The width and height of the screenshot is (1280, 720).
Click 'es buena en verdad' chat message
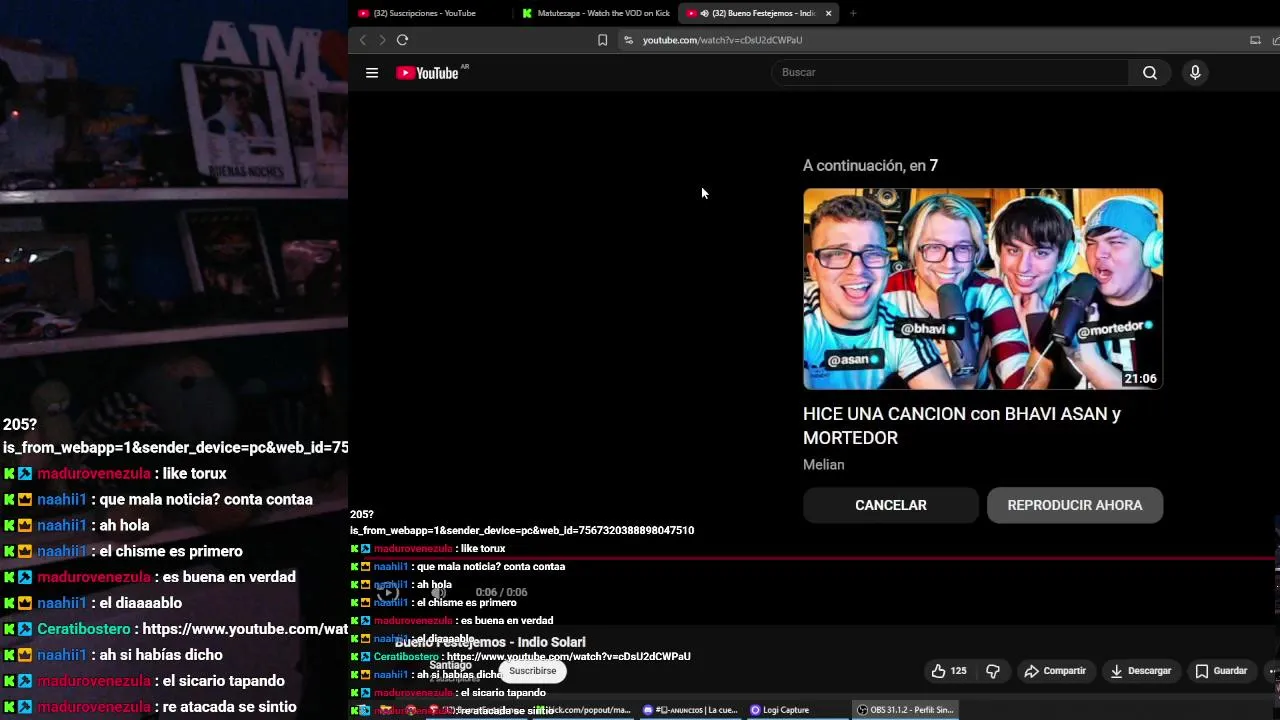(229, 577)
